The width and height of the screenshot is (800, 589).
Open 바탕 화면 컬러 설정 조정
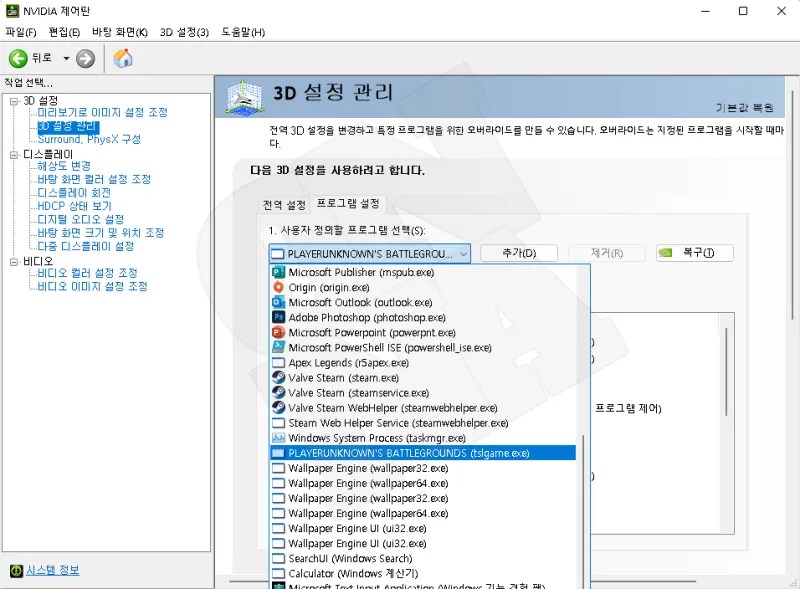(x=94, y=179)
